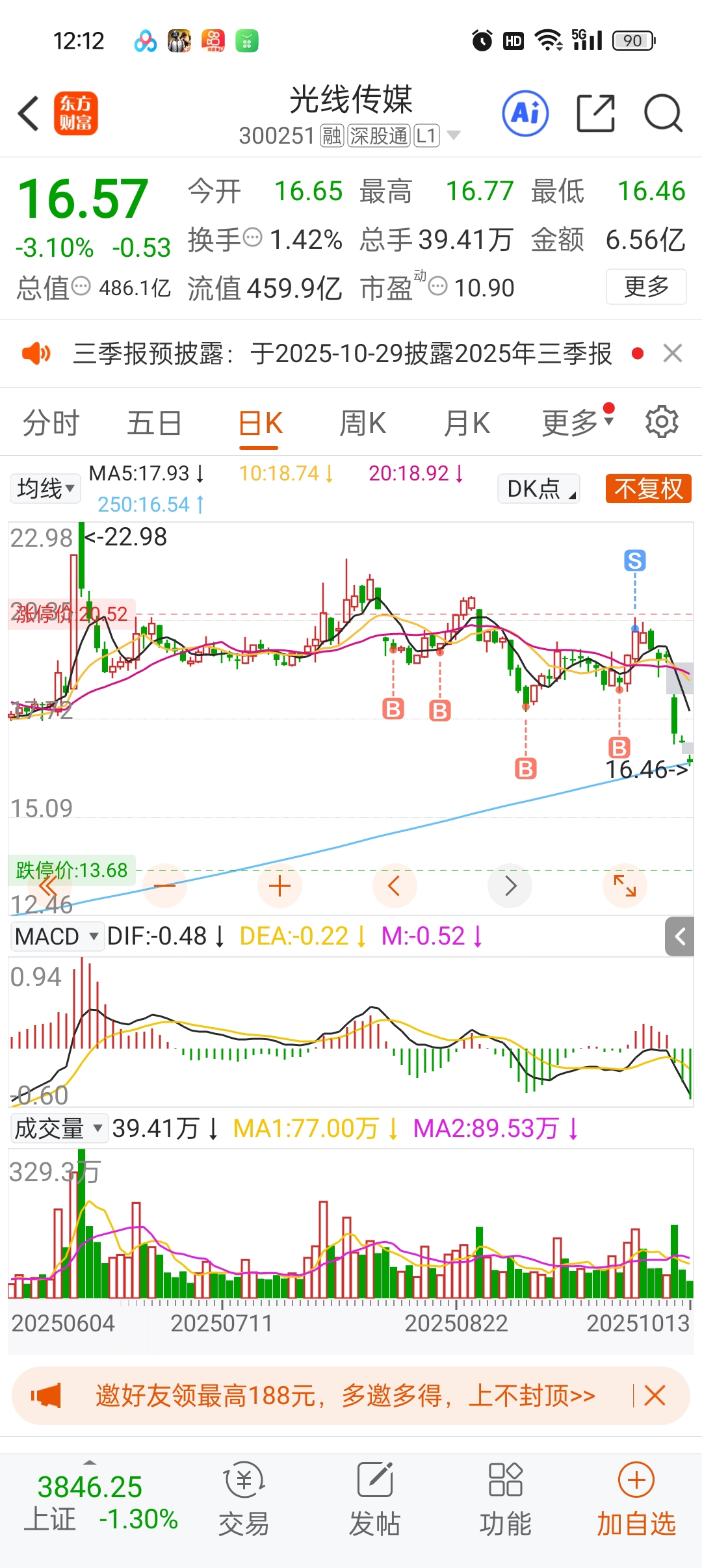This screenshot has width=702, height=1568.
Task: Toggle the 不复权 adjustment button
Action: click(x=648, y=488)
